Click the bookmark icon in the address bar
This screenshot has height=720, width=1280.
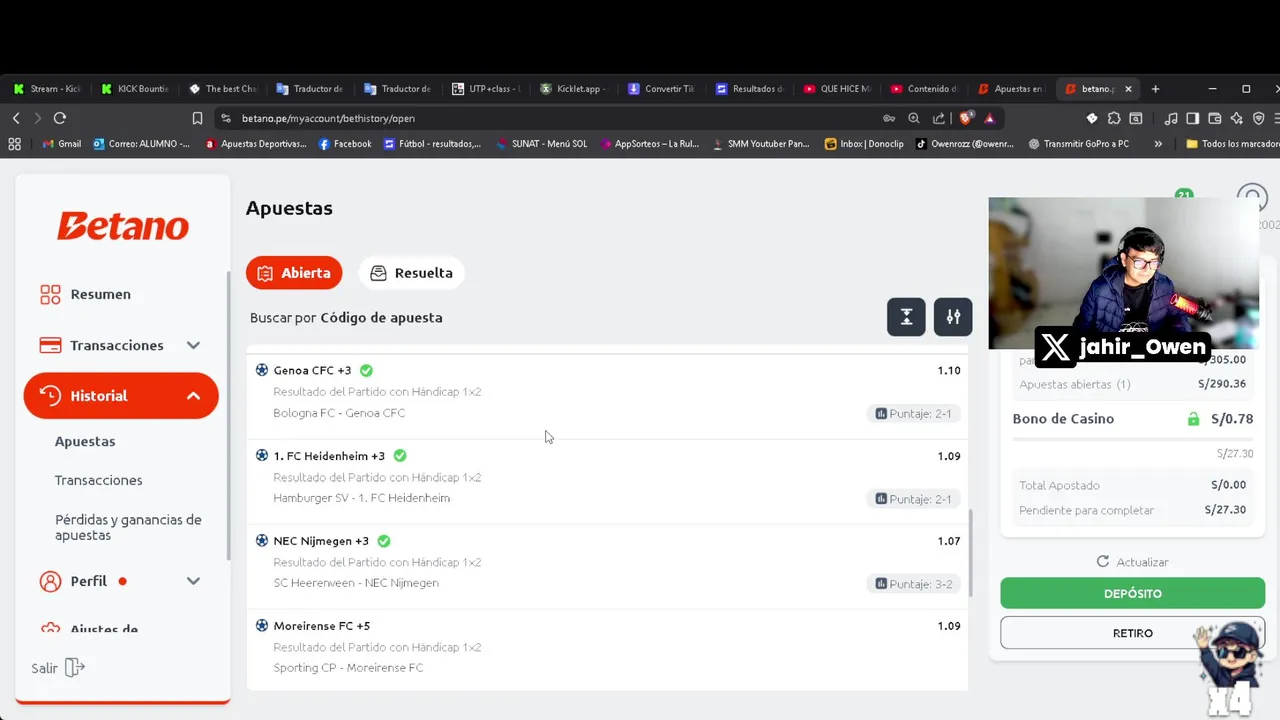[197, 118]
